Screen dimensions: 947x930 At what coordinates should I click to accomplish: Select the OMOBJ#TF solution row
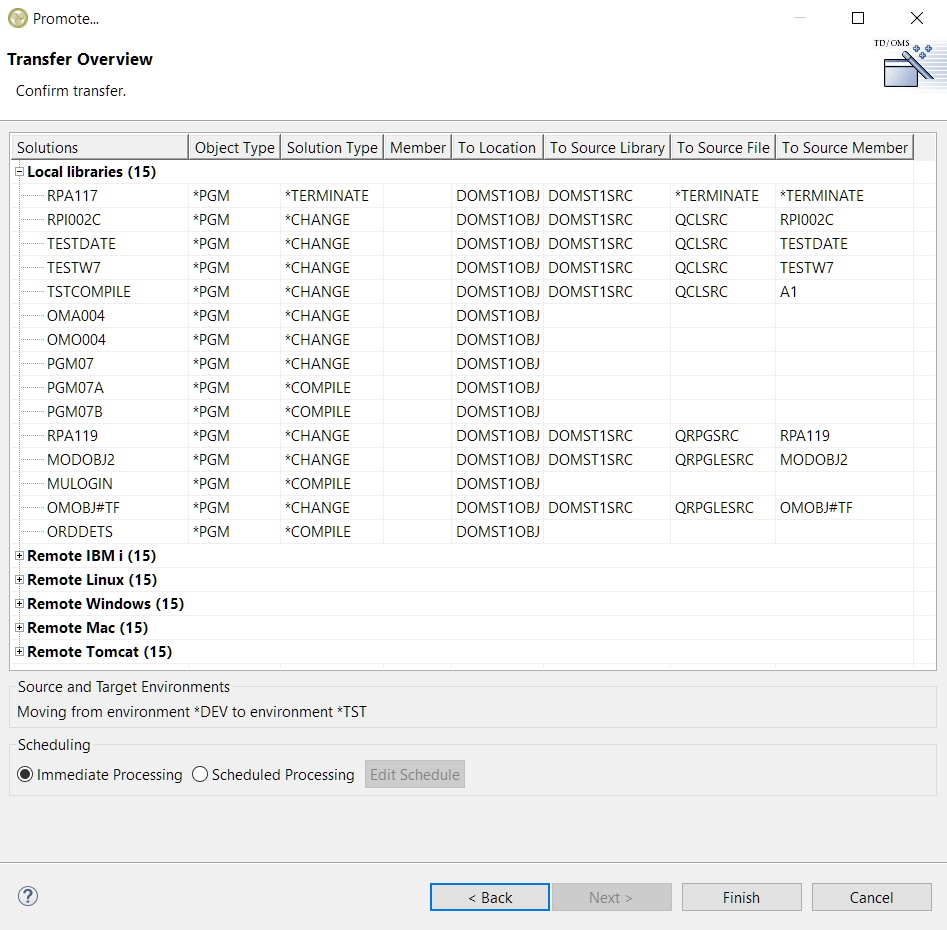(x=83, y=508)
